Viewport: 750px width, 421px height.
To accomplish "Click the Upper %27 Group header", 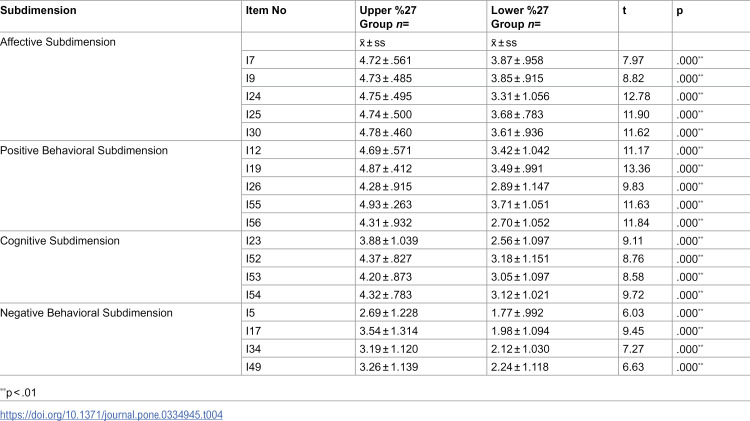I will (x=388, y=17).
